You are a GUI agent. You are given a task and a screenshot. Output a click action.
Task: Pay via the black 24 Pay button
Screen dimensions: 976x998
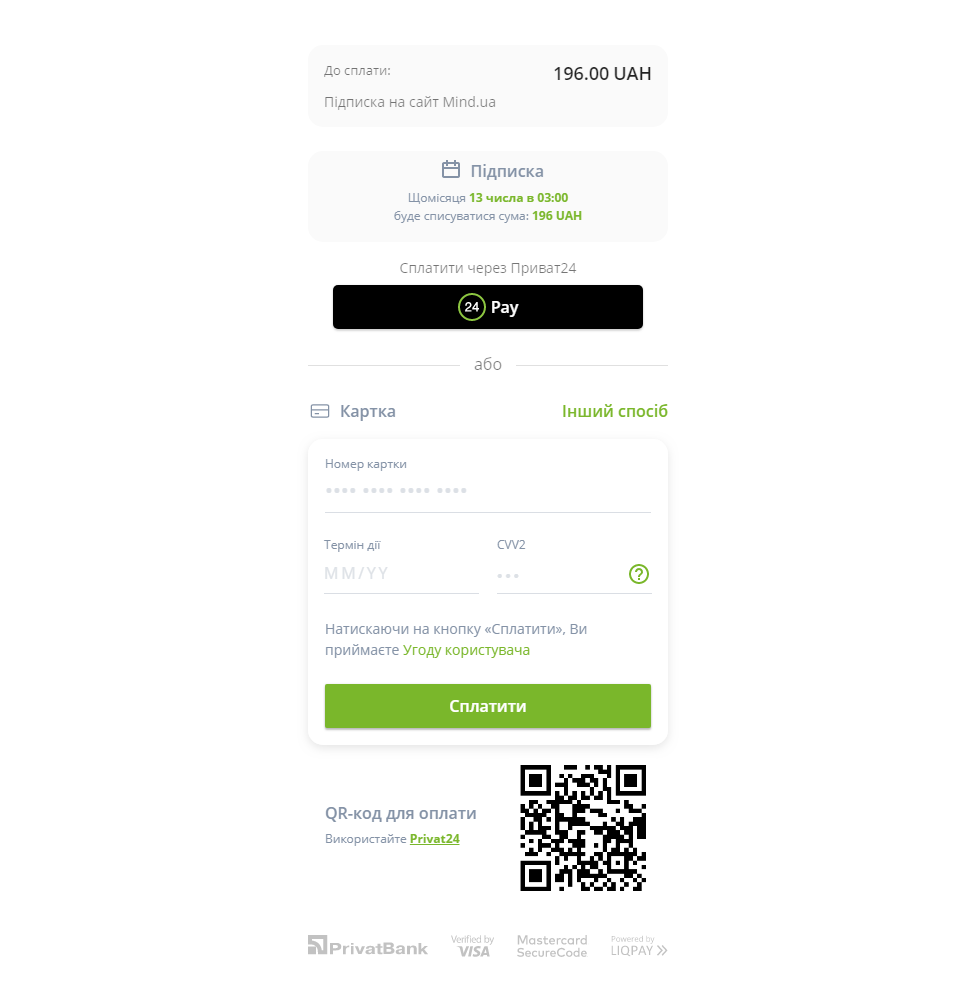point(488,307)
